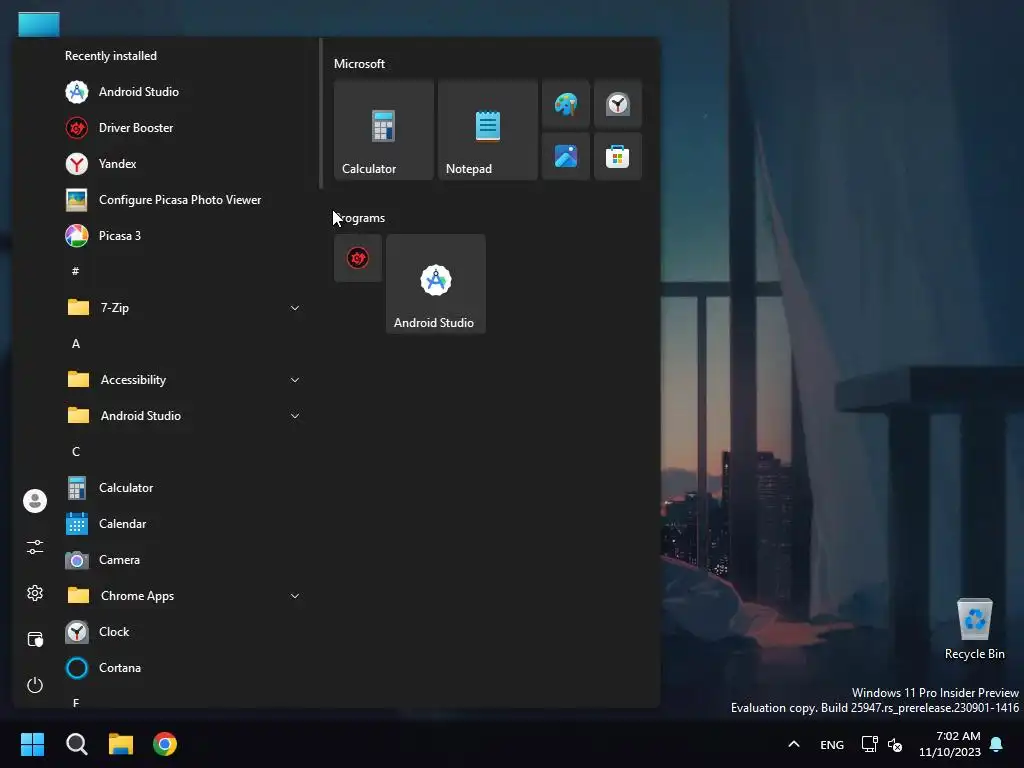
Task: Open Android Studio tile in Programs group
Action: (436, 284)
